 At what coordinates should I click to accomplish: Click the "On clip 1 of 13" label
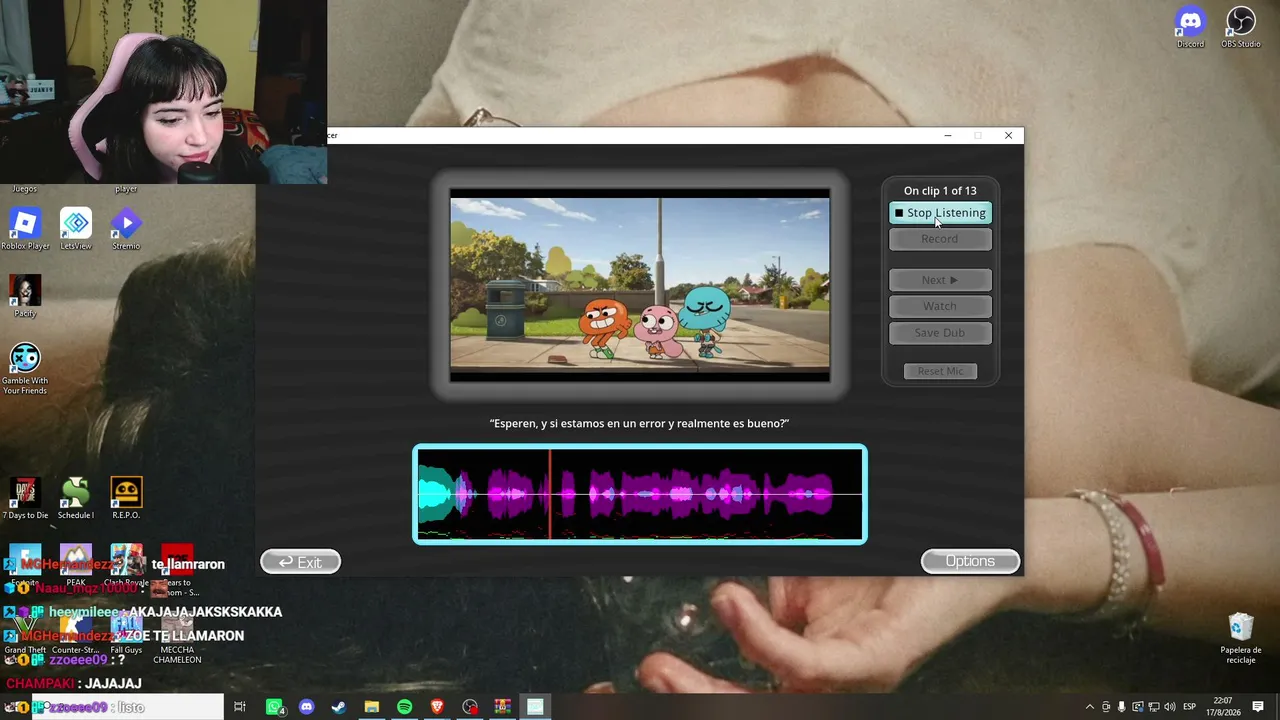[x=940, y=191]
